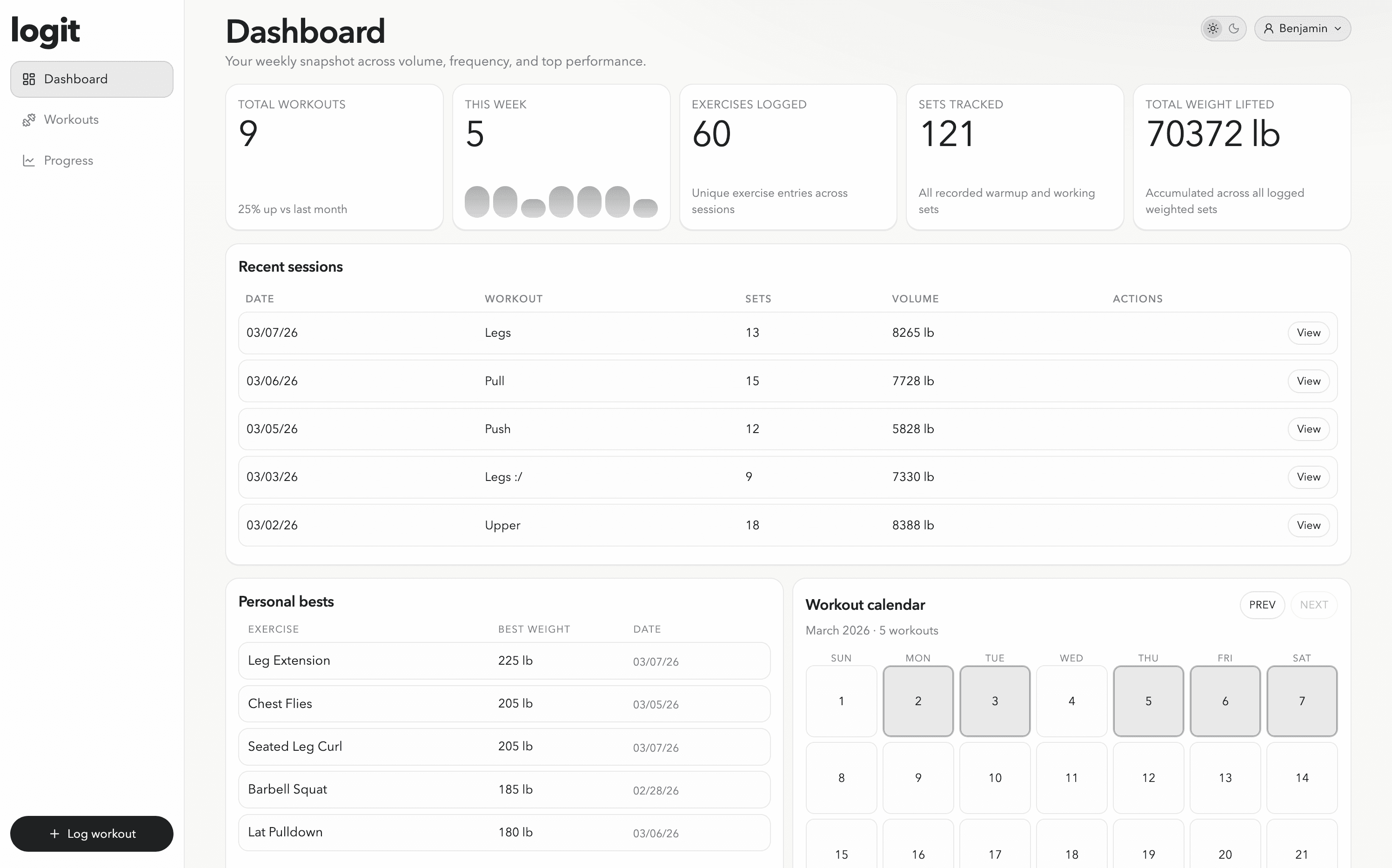The image size is (1392, 868).
Task: View the 03/07/26 Legs session
Action: click(x=1308, y=333)
